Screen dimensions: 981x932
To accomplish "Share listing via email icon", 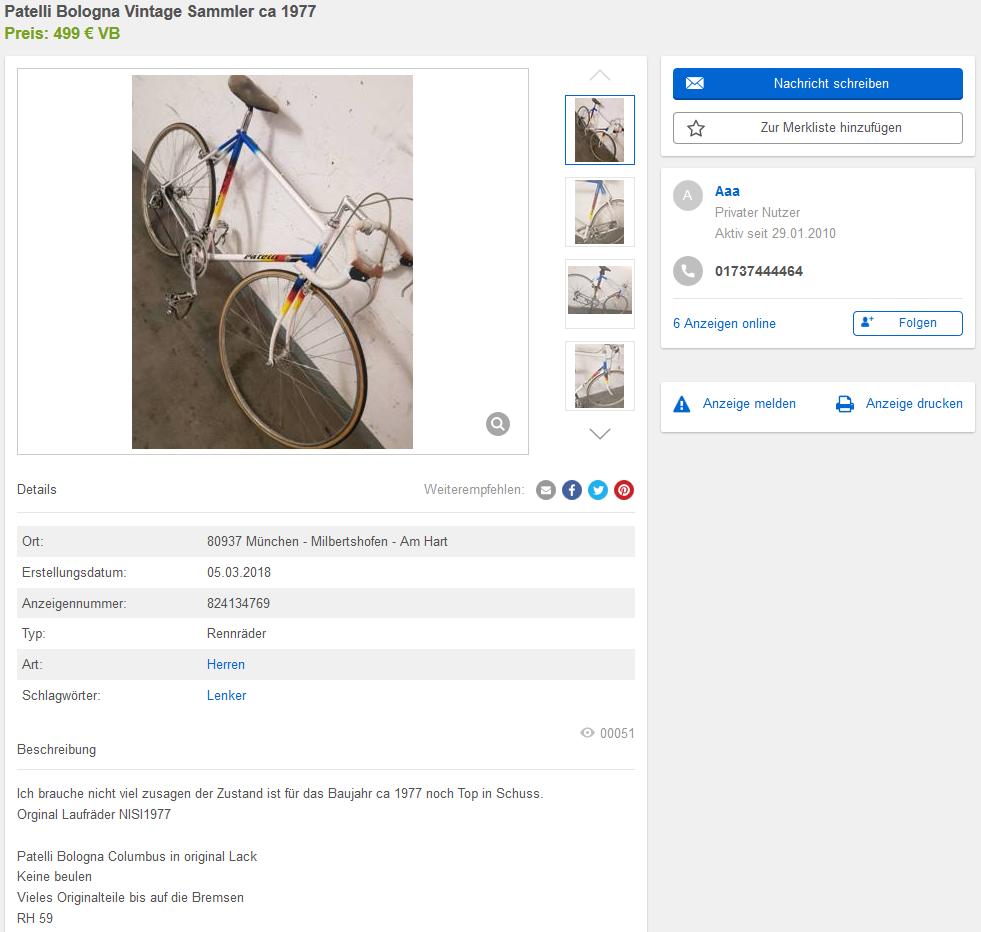I will tap(546, 490).
